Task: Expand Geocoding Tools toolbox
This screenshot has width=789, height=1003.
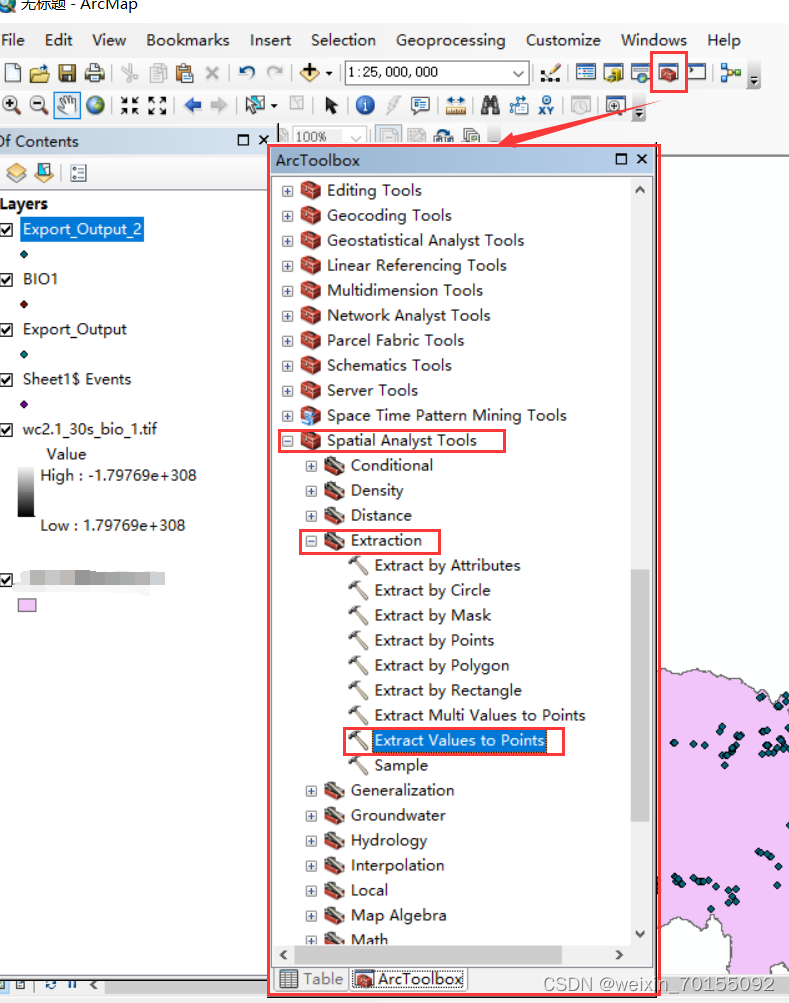Action: [x=287, y=216]
